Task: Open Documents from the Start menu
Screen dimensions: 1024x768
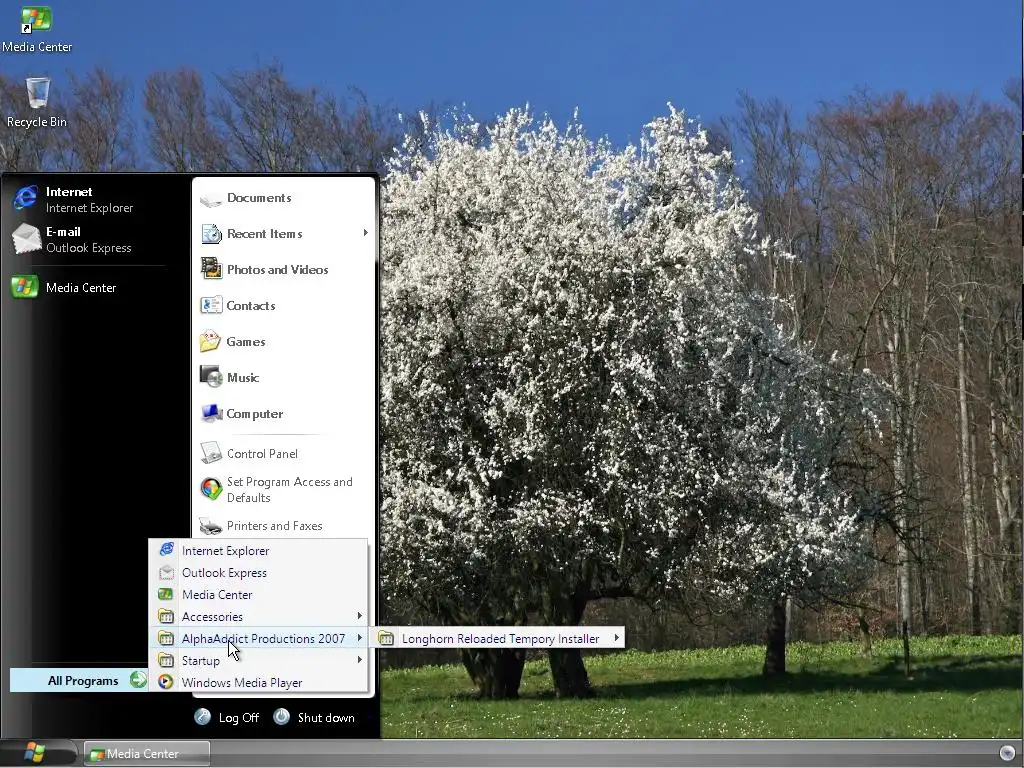Action: point(284,198)
